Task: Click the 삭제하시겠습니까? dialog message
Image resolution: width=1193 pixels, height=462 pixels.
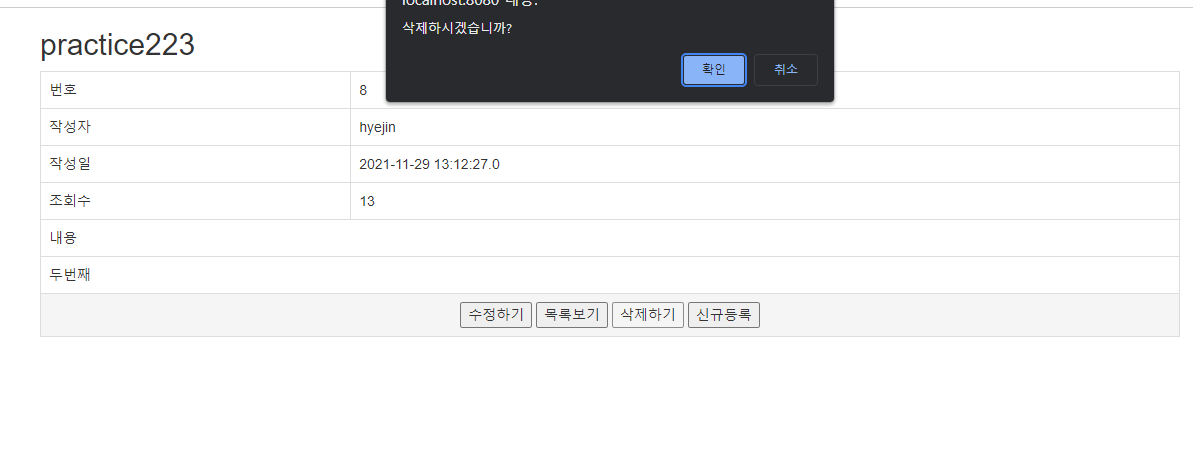Action: click(457, 29)
